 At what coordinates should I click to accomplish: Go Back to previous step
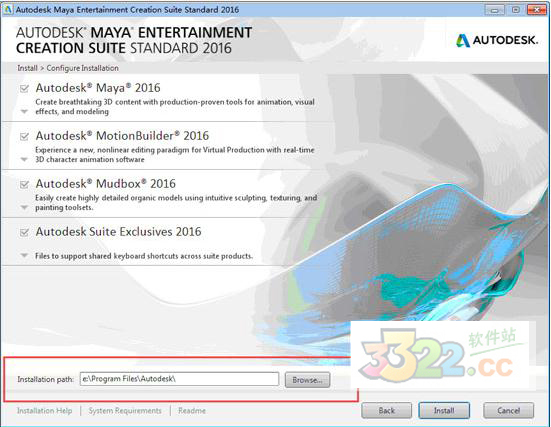click(x=387, y=410)
